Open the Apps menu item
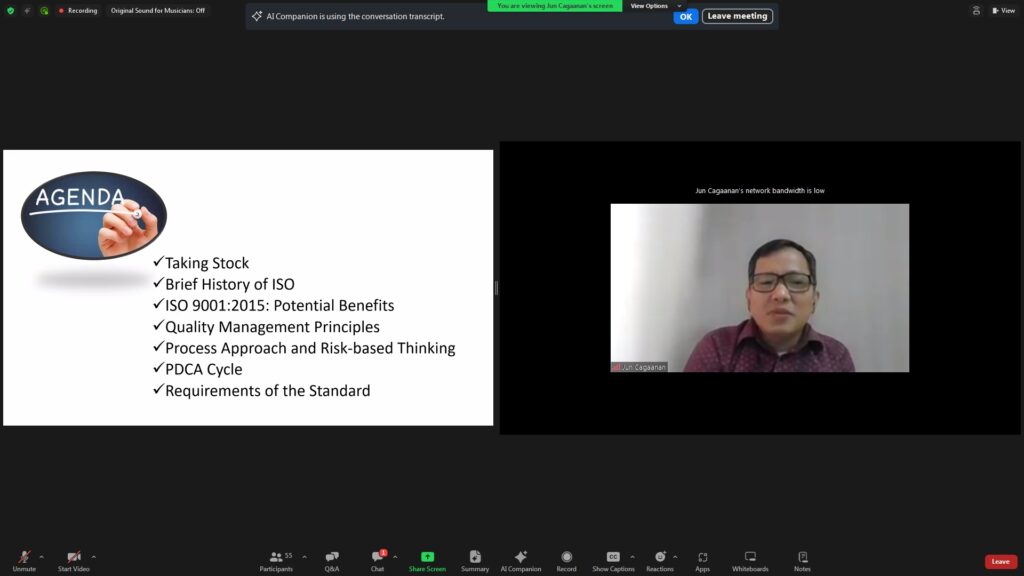 702,560
